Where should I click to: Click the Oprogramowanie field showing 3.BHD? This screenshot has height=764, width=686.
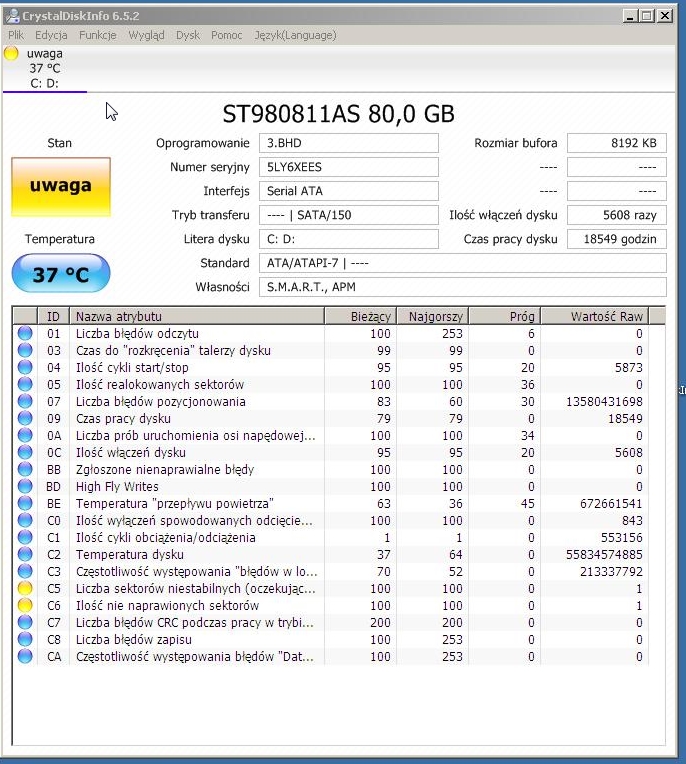349,143
